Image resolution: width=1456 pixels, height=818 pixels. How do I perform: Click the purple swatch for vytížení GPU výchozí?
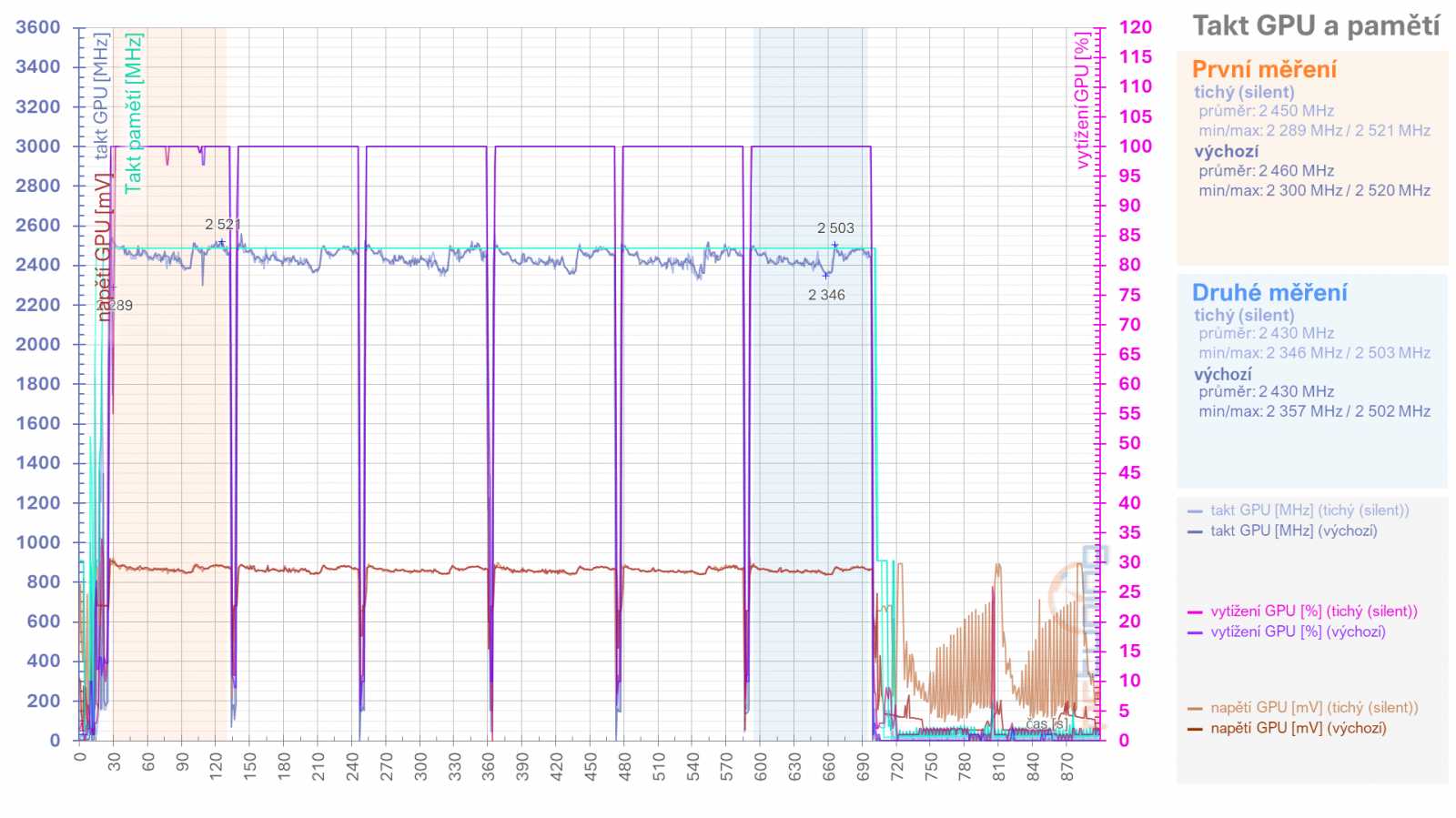1195,632
